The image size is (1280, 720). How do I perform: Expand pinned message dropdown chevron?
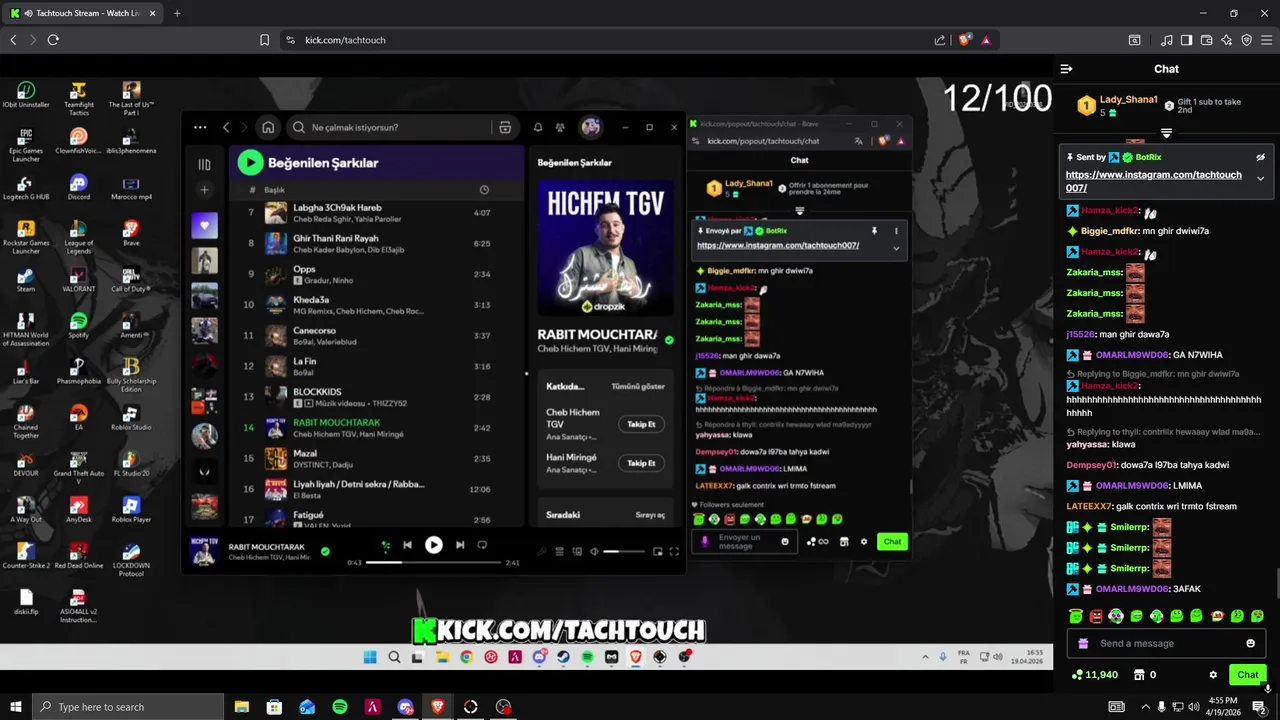(1260, 179)
